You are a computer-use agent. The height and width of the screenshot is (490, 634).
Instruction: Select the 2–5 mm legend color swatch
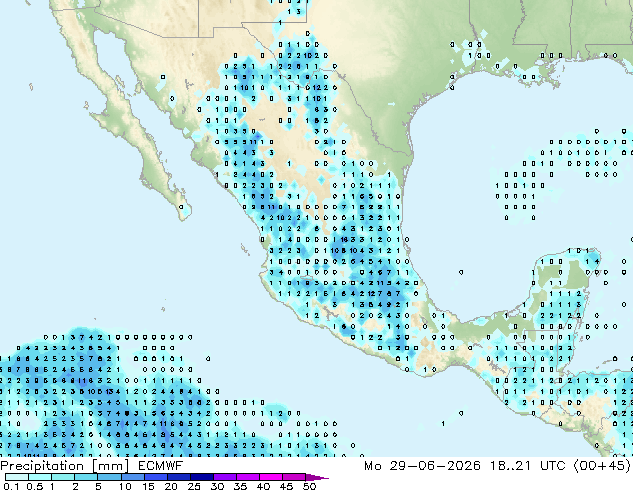point(86,477)
